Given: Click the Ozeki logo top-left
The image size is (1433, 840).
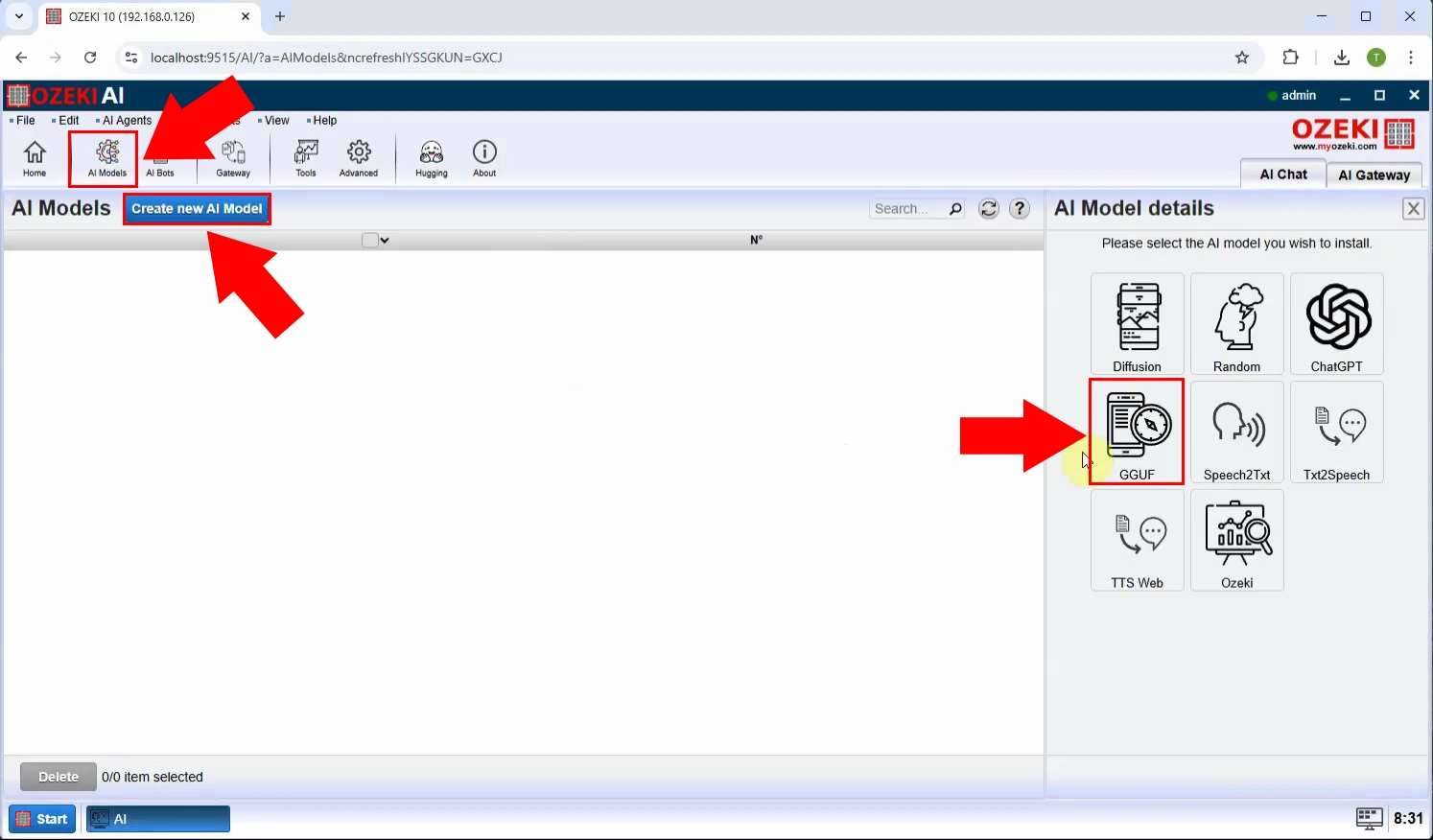Looking at the screenshot, I should (x=66, y=95).
